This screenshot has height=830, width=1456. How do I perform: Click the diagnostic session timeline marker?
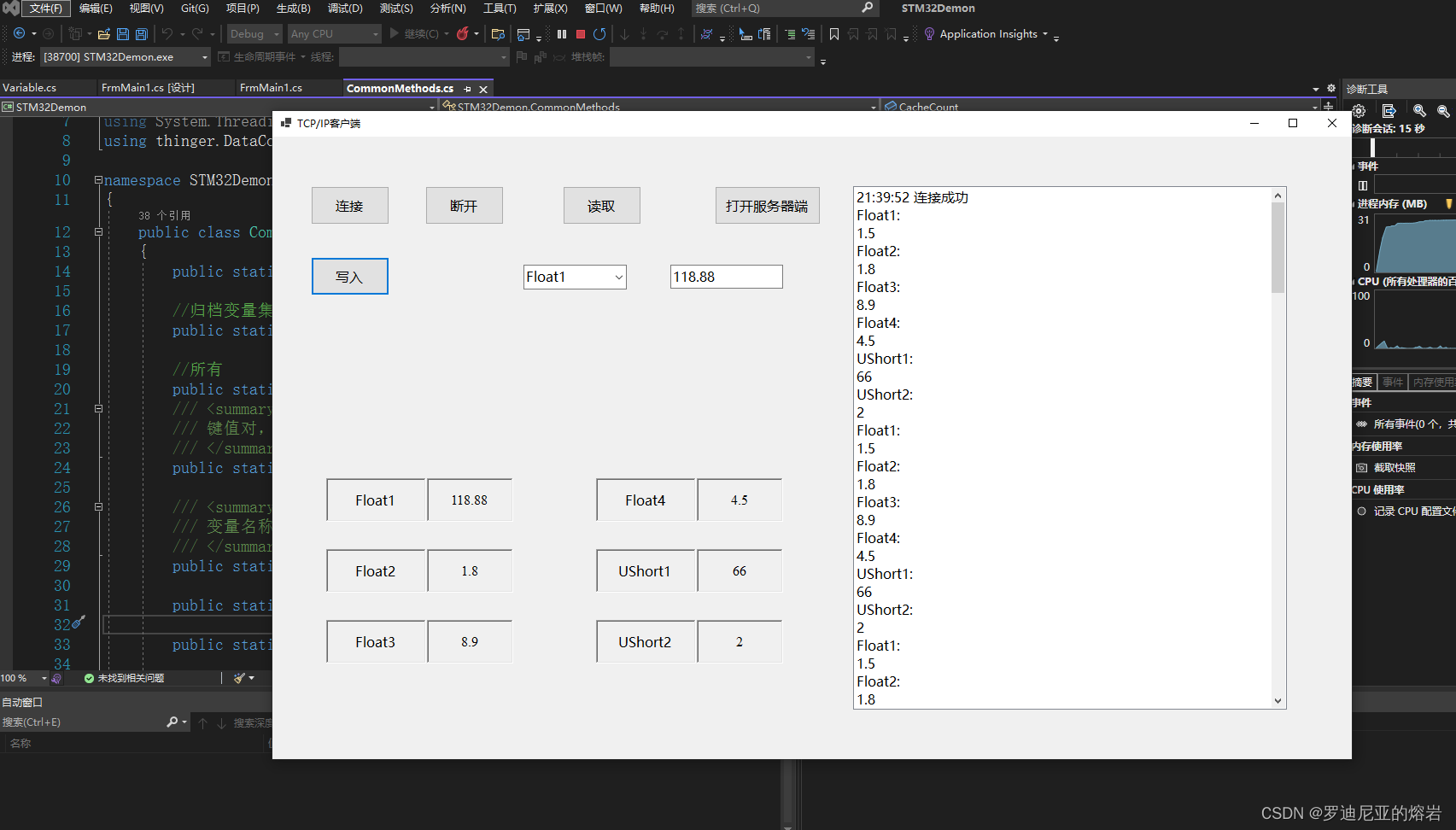coord(1372,148)
